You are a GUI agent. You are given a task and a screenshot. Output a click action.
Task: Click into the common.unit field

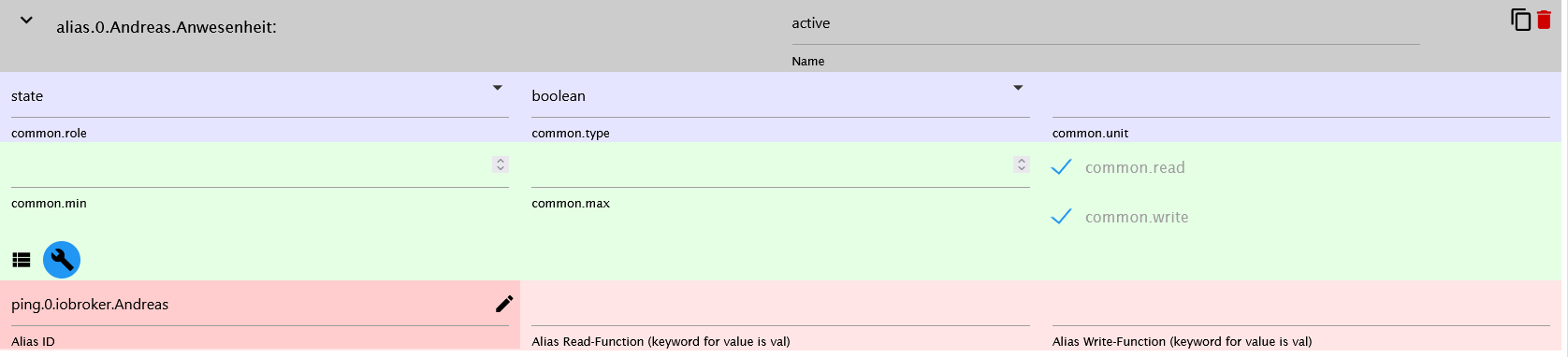pos(1301,97)
